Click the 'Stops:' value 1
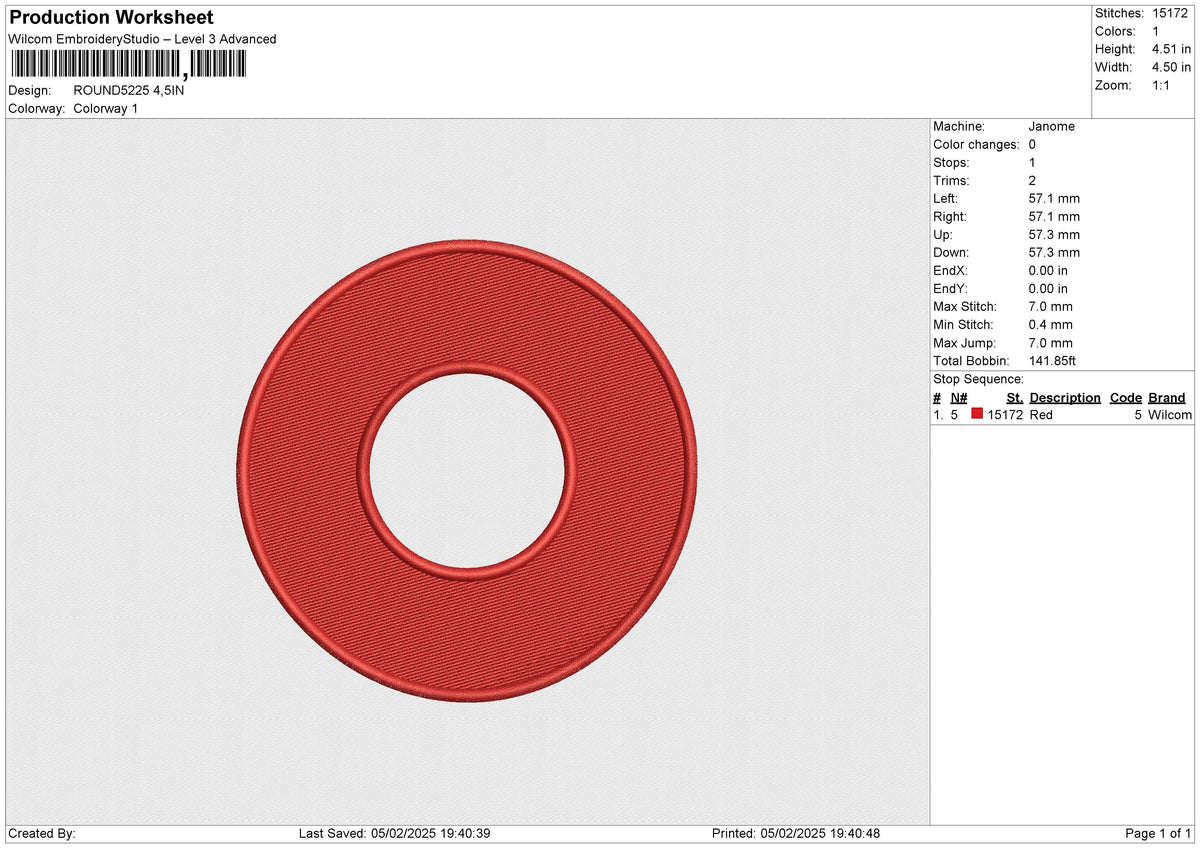1200x848 pixels. coord(1032,162)
